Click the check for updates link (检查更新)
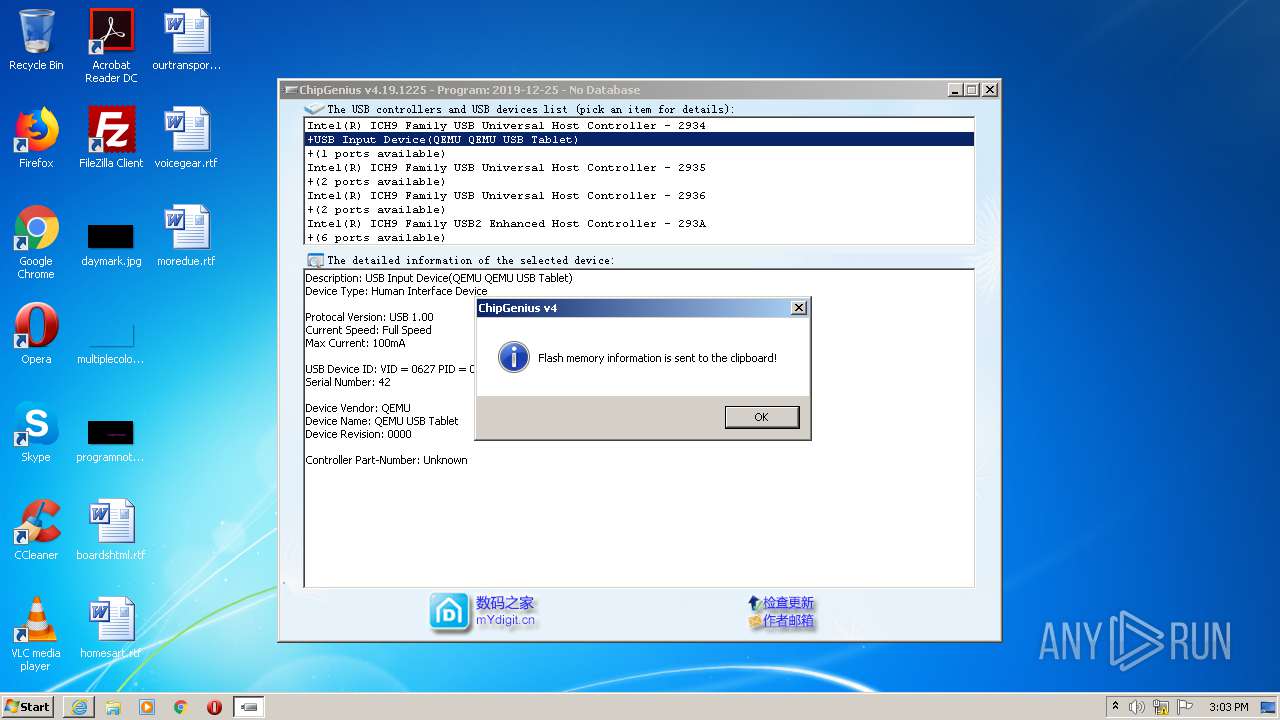 (x=788, y=603)
